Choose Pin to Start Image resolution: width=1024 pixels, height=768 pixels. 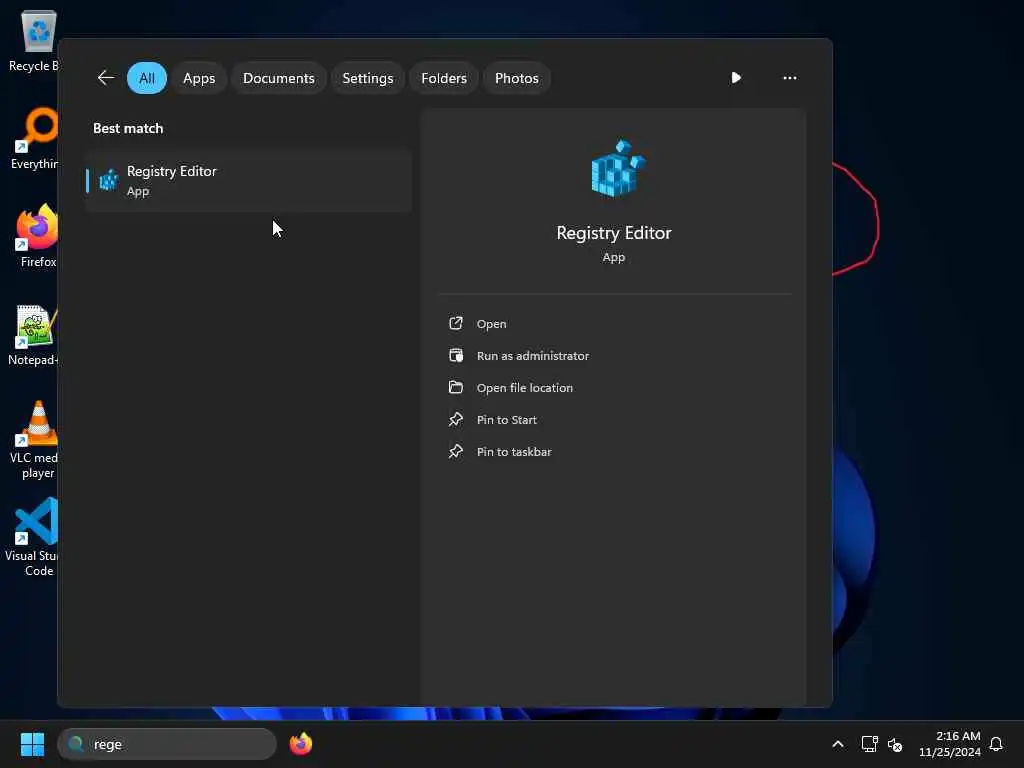(507, 420)
